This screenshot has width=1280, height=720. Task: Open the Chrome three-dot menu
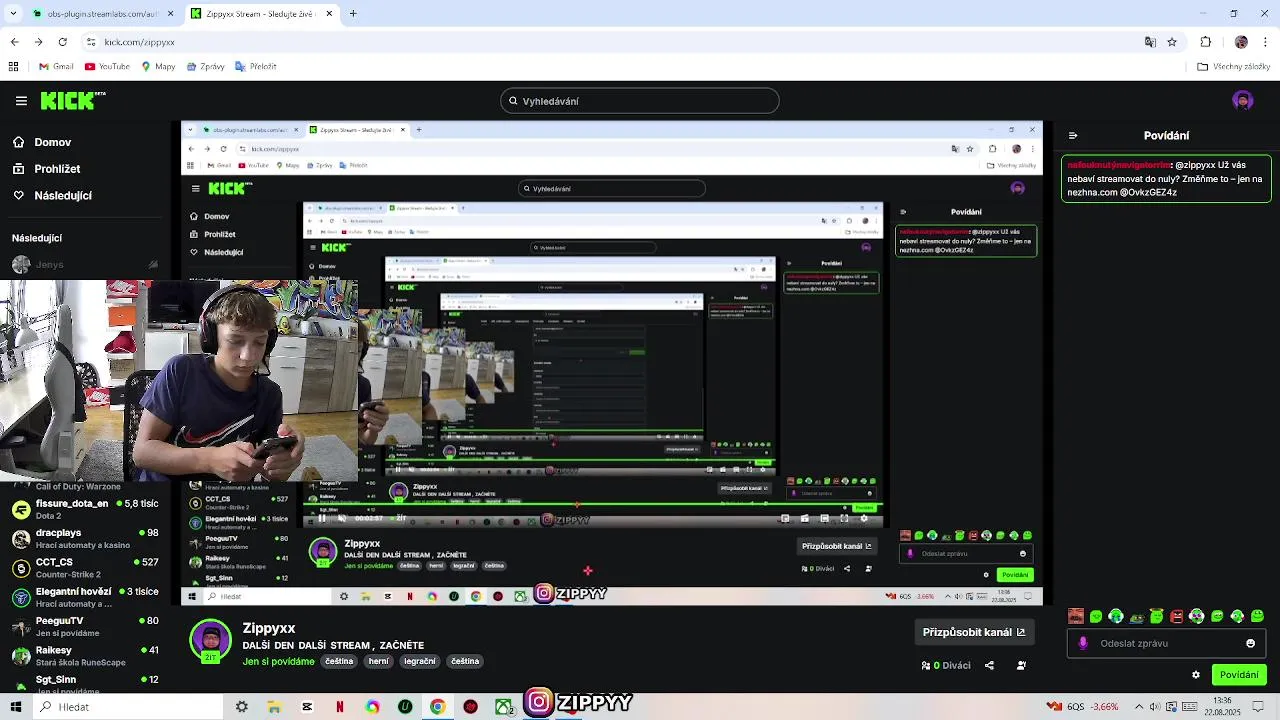(x=1266, y=42)
